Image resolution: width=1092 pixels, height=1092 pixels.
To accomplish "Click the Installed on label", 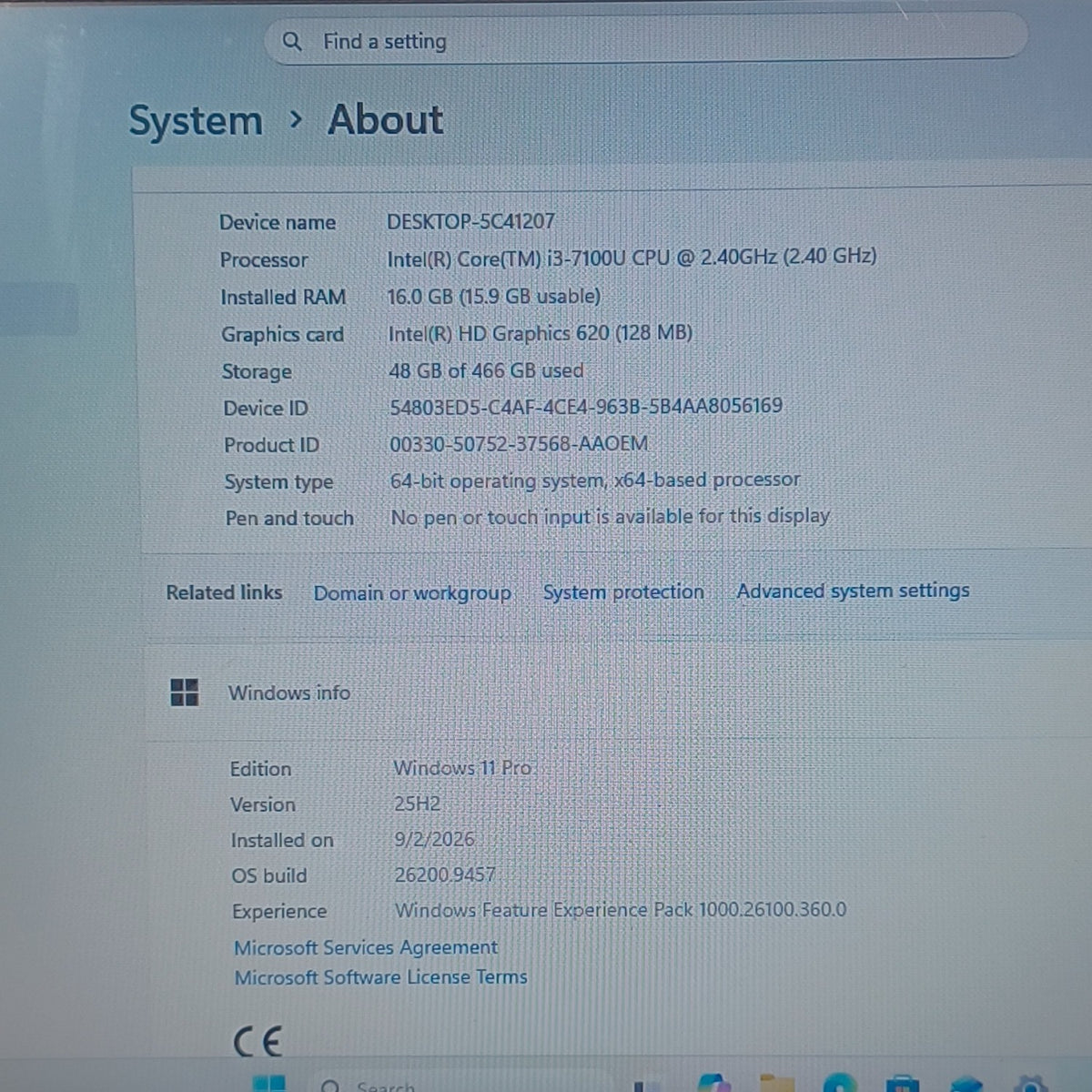I will click(282, 840).
